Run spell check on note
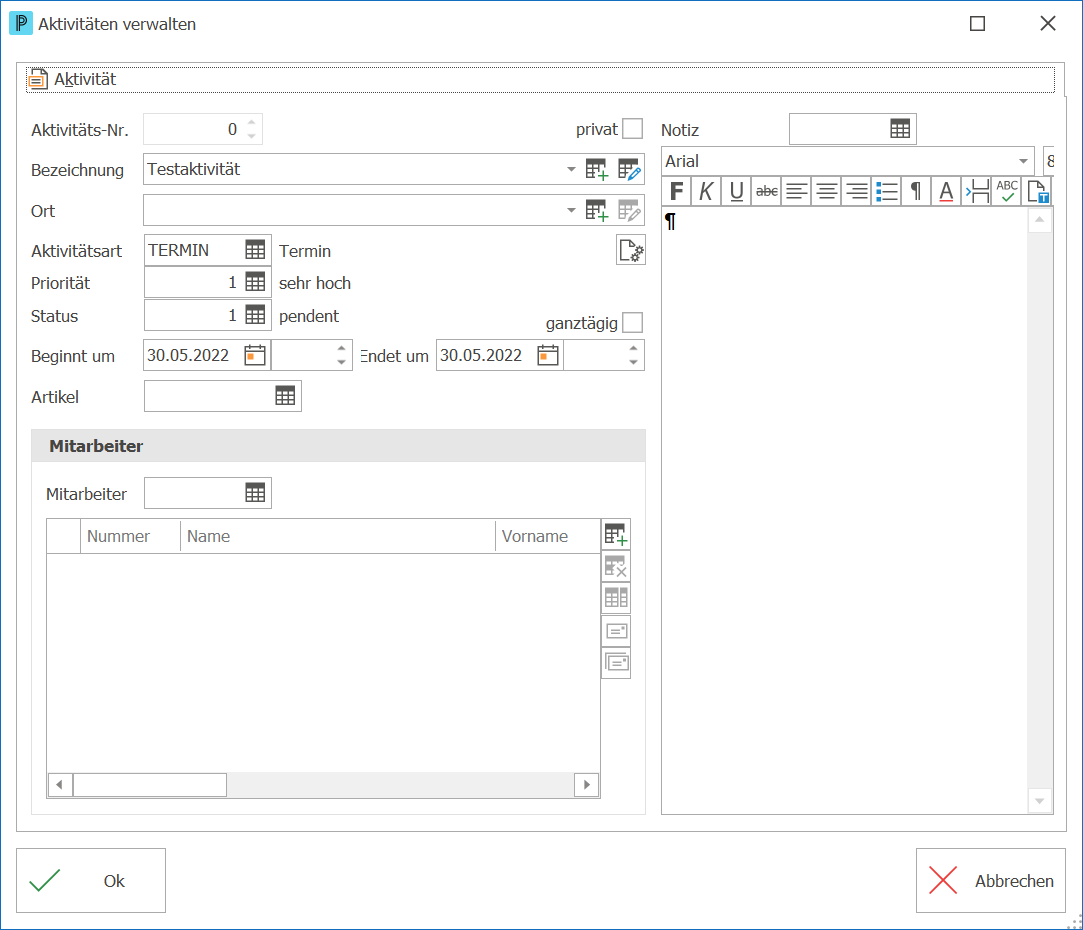The width and height of the screenshot is (1083, 930). pyautogui.click(x=1007, y=191)
